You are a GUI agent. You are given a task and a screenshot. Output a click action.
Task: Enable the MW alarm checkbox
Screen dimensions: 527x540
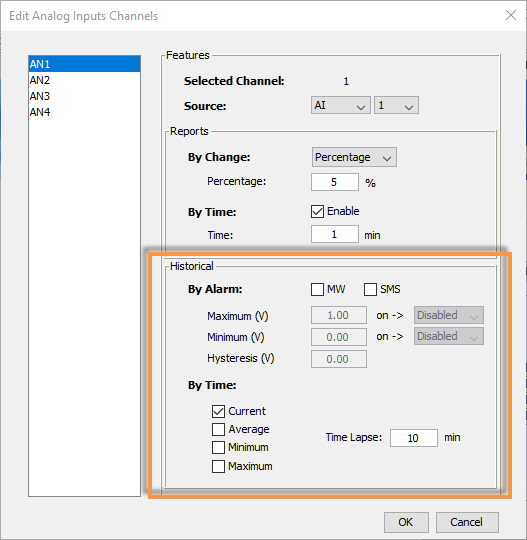click(x=317, y=289)
